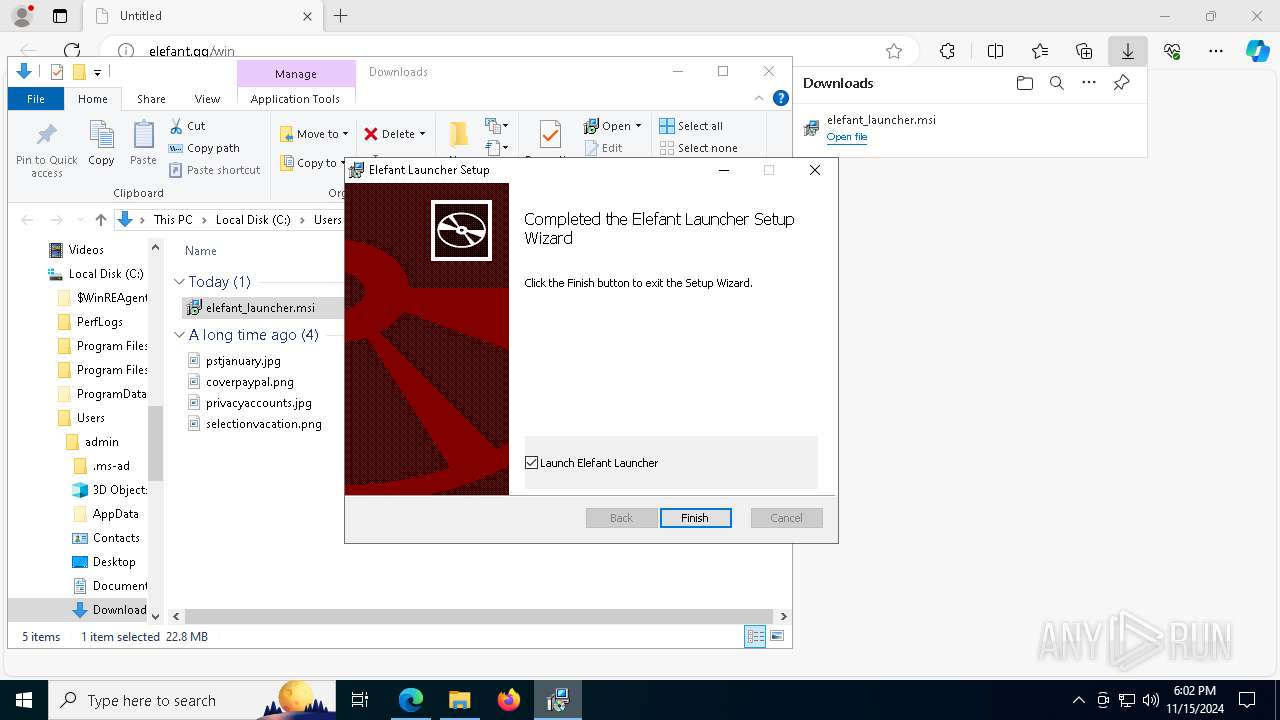Click Copy path in Clipboard group
Screen dimensions: 1280x720
click(x=204, y=148)
